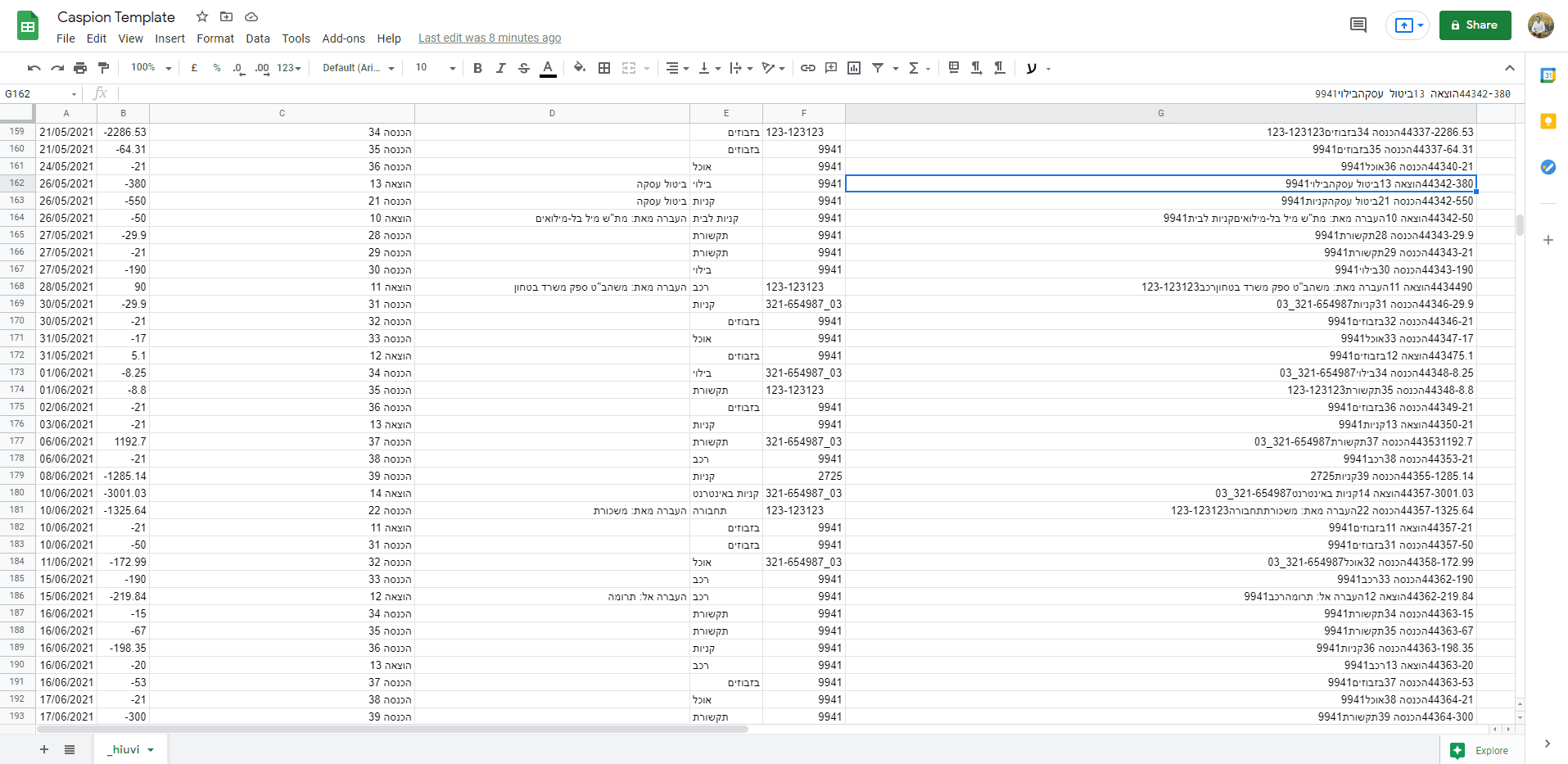The image size is (1568, 764).
Task: Click the Freeze pane toolbar icon
Action: (953, 68)
